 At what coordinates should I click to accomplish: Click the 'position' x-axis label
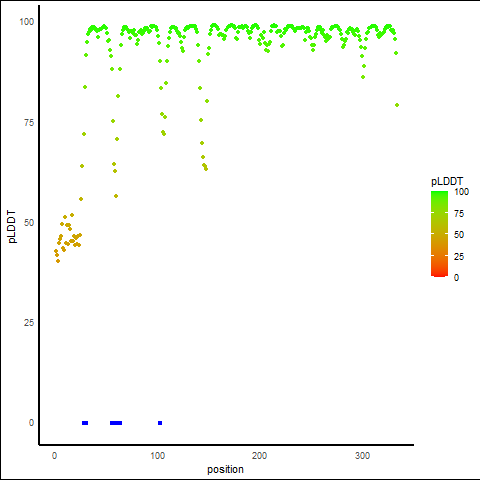point(225,469)
